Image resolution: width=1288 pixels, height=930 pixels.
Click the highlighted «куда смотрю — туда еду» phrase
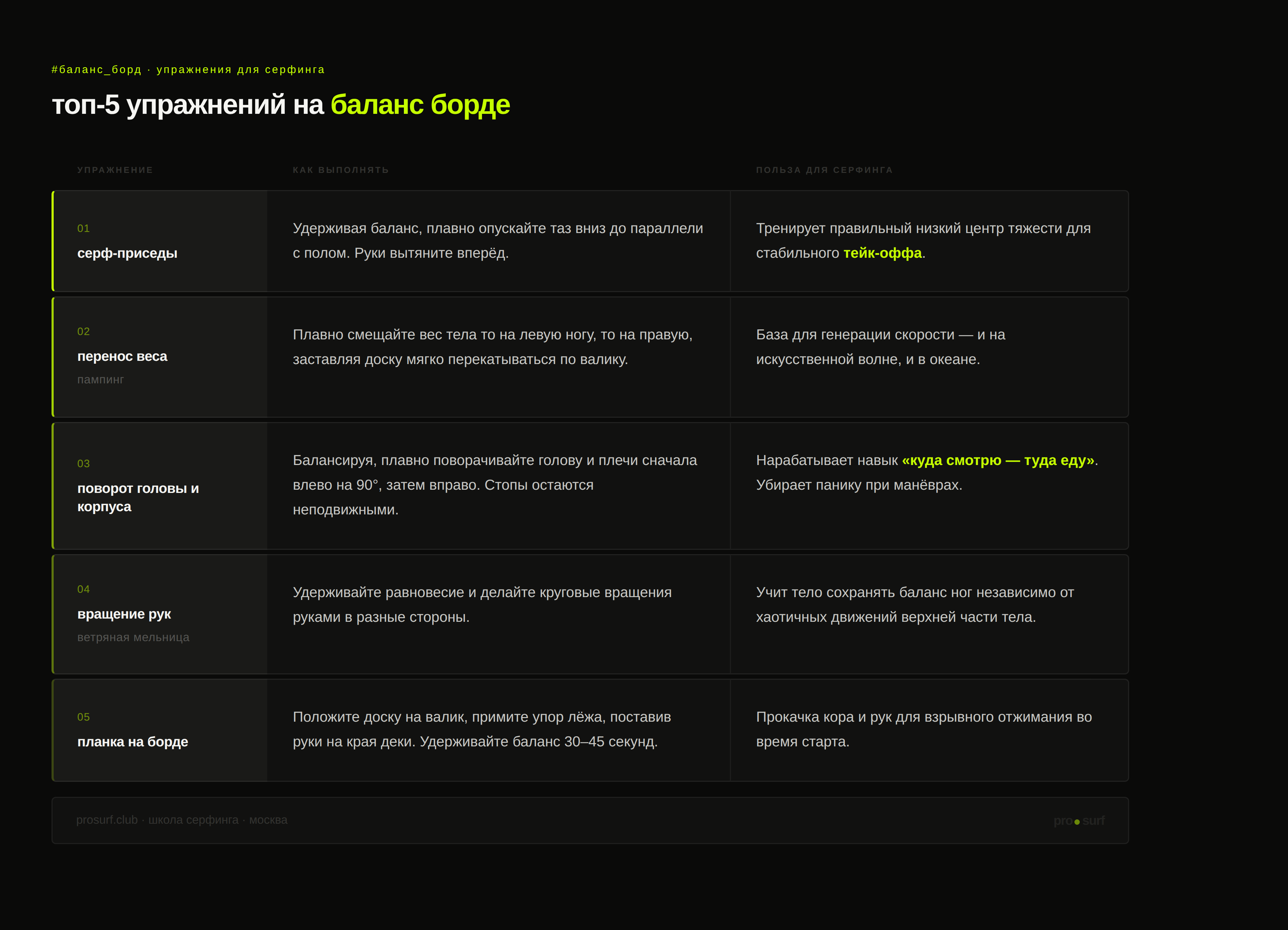click(998, 460)
